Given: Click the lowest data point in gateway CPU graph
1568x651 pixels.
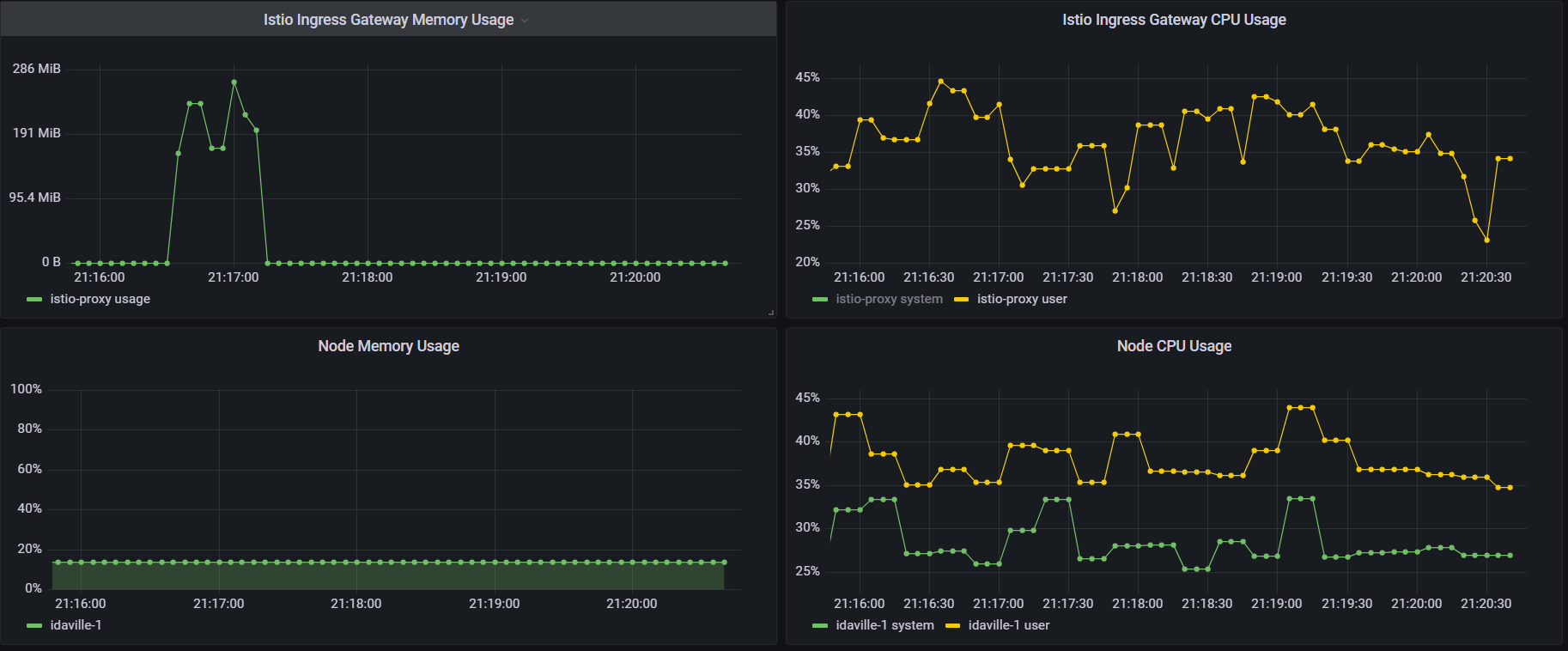Looking at the screenshot, I should tap(1486, 240).
